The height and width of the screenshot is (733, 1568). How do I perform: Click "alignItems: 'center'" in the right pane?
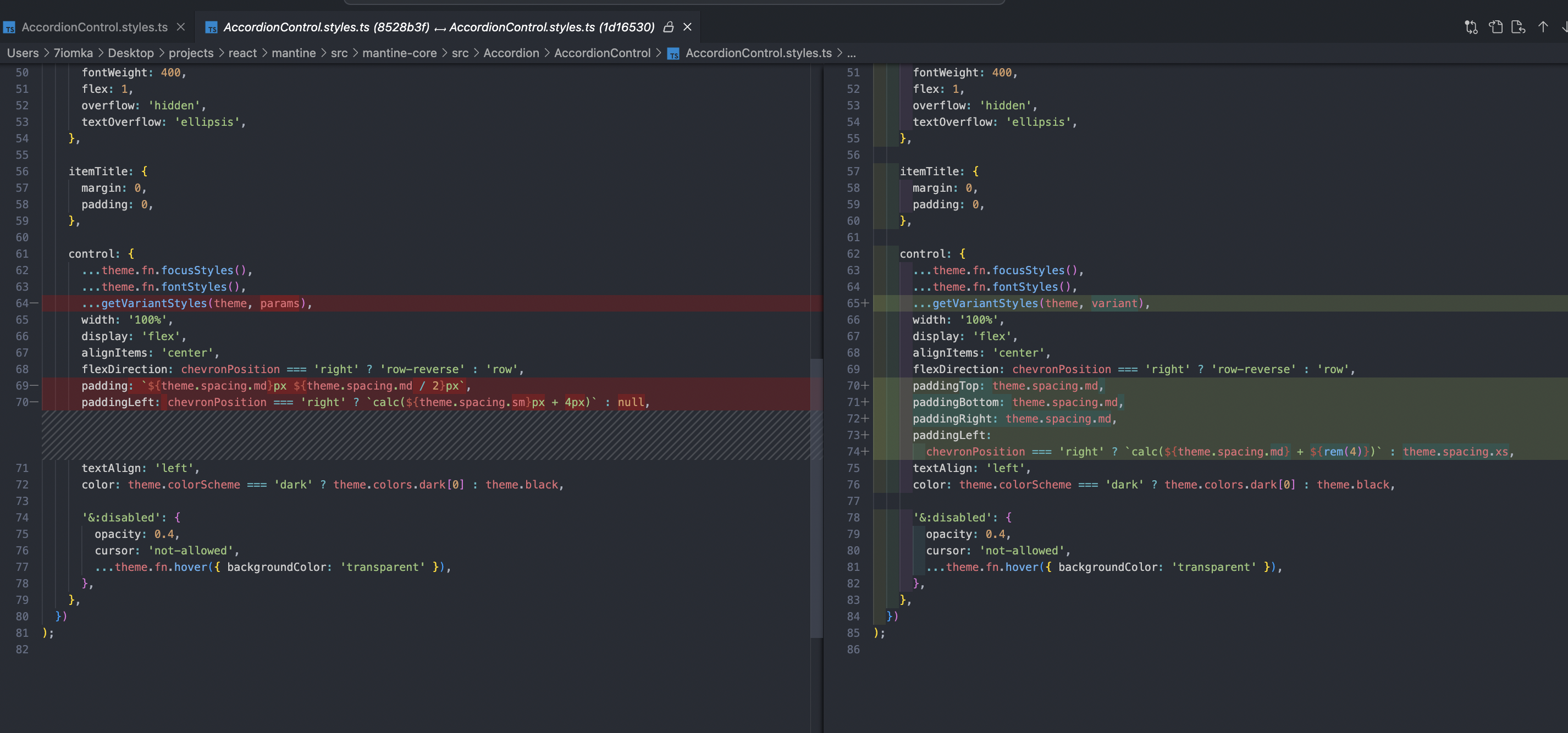(978, 353)
